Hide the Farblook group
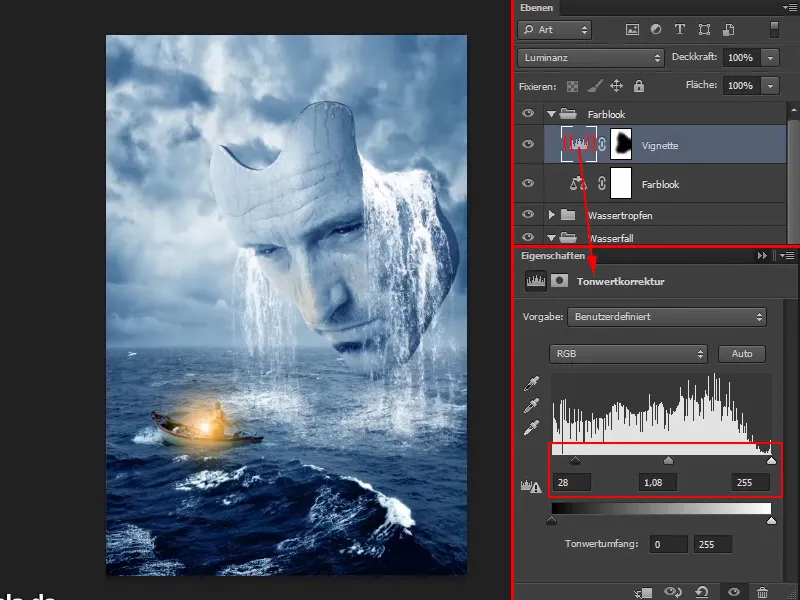Image resolution: width=800 pixels, height=600 pixels. (x=528, y=113)
